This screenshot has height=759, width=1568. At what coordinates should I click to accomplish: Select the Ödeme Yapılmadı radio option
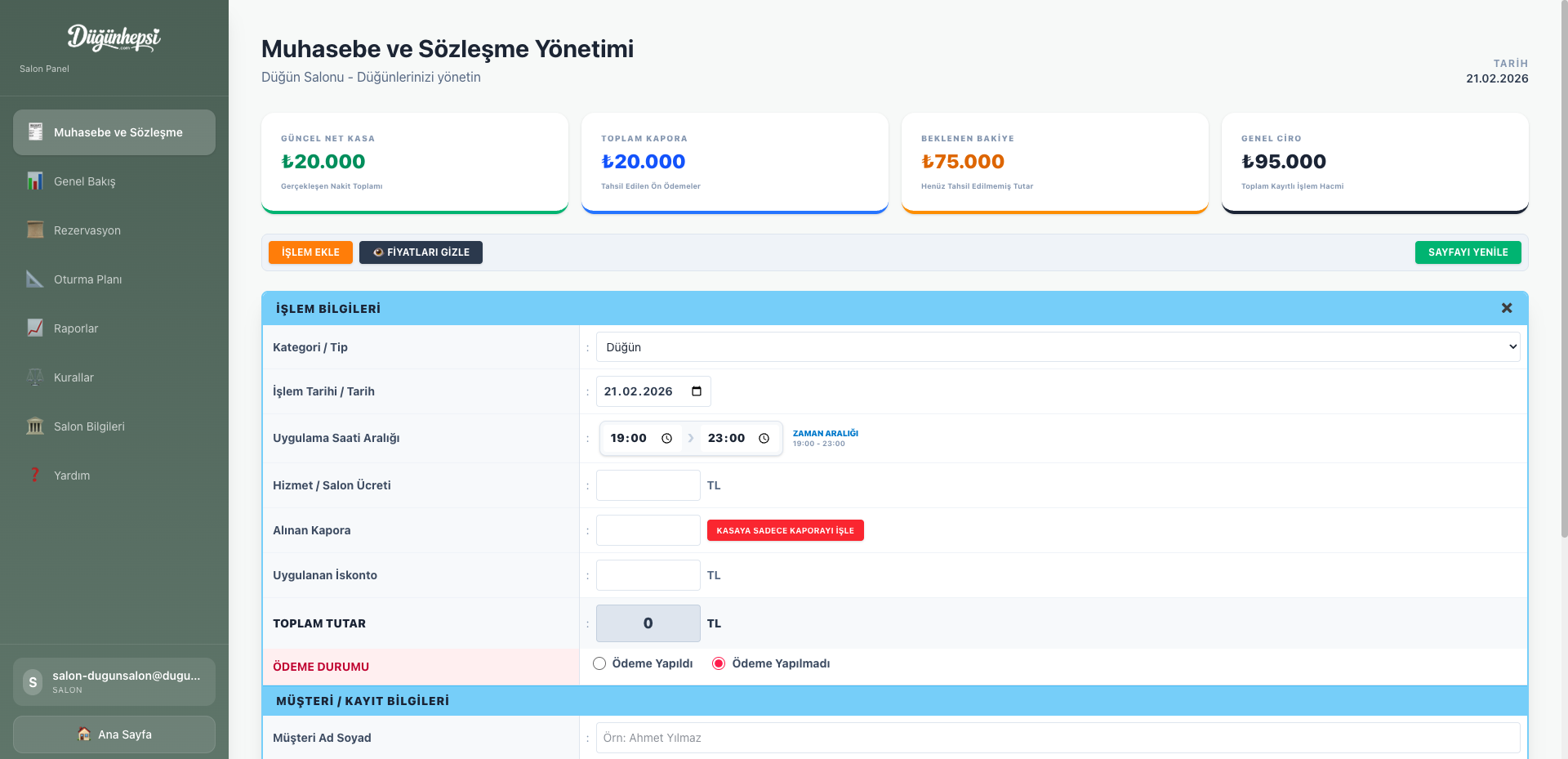719,663
